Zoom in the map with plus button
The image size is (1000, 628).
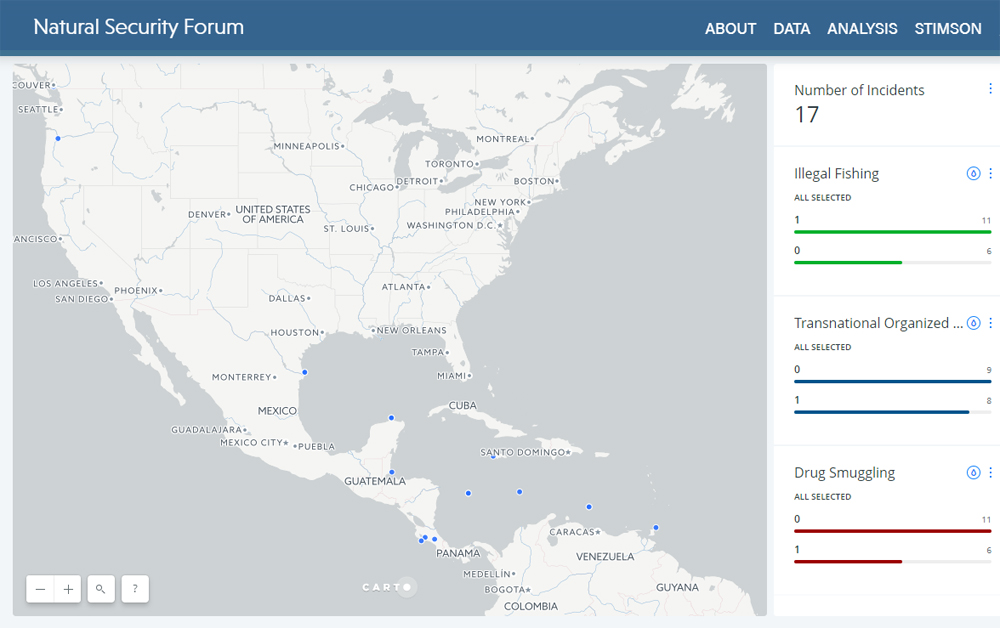pyautogui.click(x=68, y=590)
